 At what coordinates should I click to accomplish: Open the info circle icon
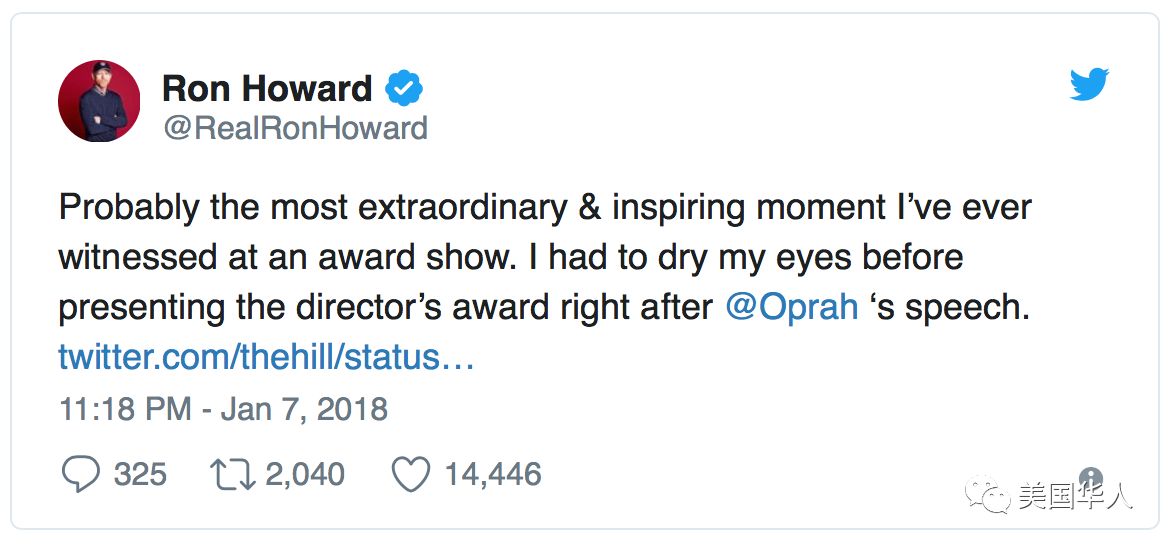(1091, 478)
